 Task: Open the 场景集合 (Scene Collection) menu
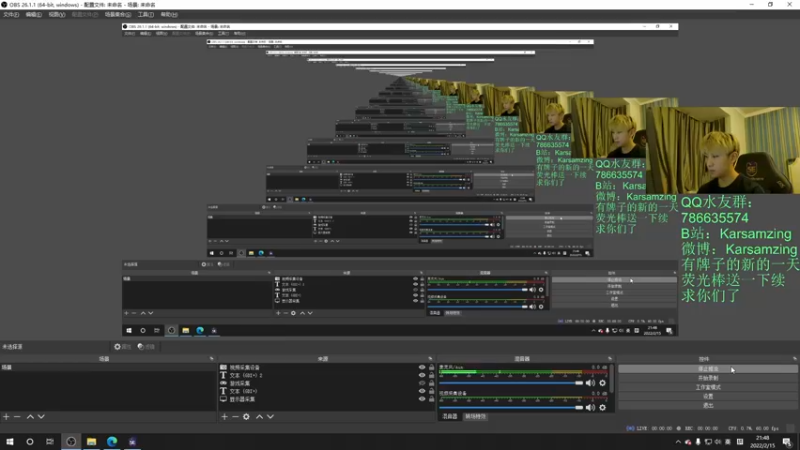pyautogui.click(x=118, y=14)
